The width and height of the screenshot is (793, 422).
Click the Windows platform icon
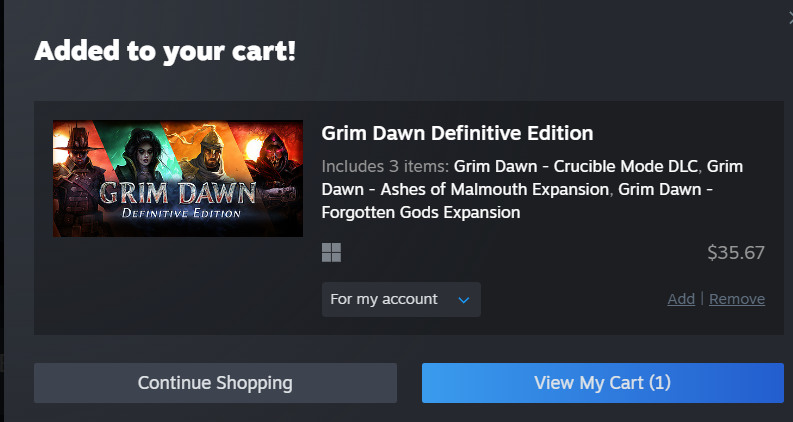pos(331,253)
